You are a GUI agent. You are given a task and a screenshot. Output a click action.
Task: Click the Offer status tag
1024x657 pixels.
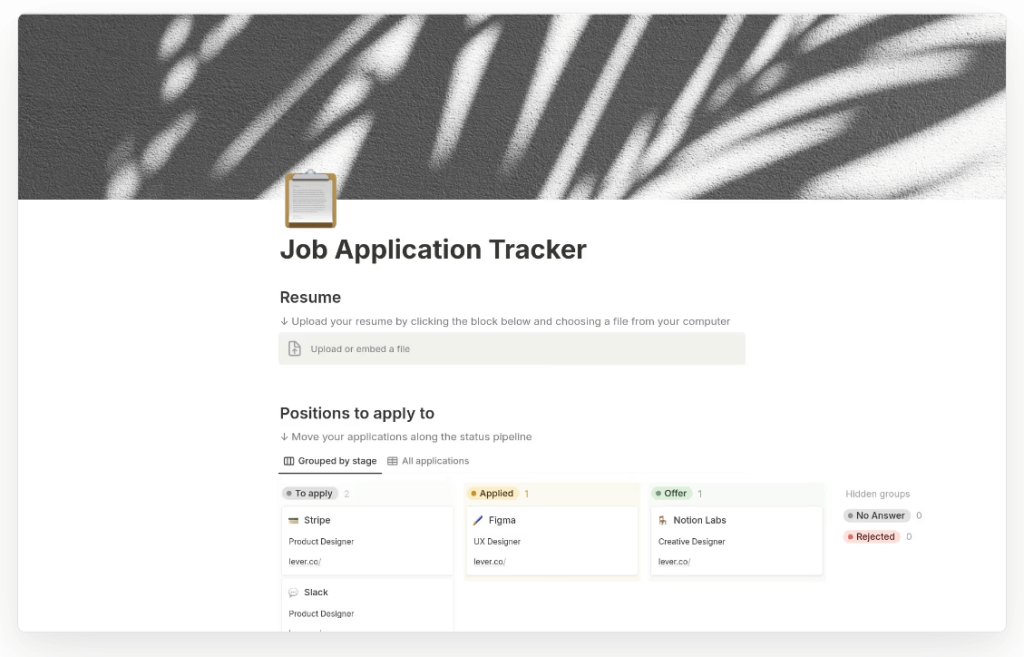671,494
